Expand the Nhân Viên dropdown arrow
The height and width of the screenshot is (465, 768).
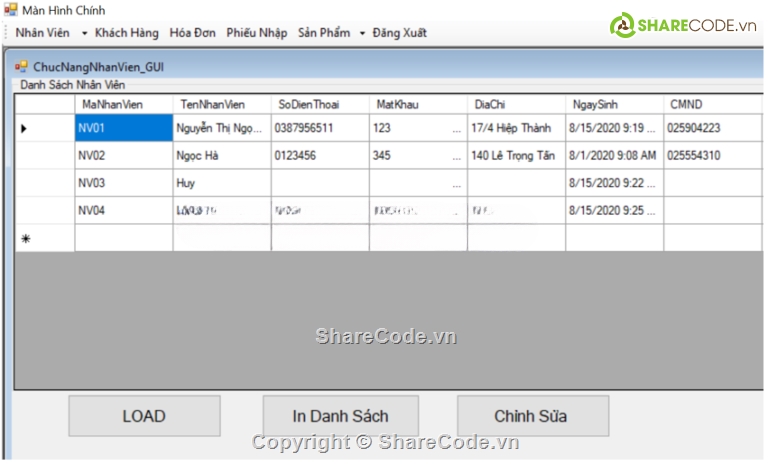84,33
